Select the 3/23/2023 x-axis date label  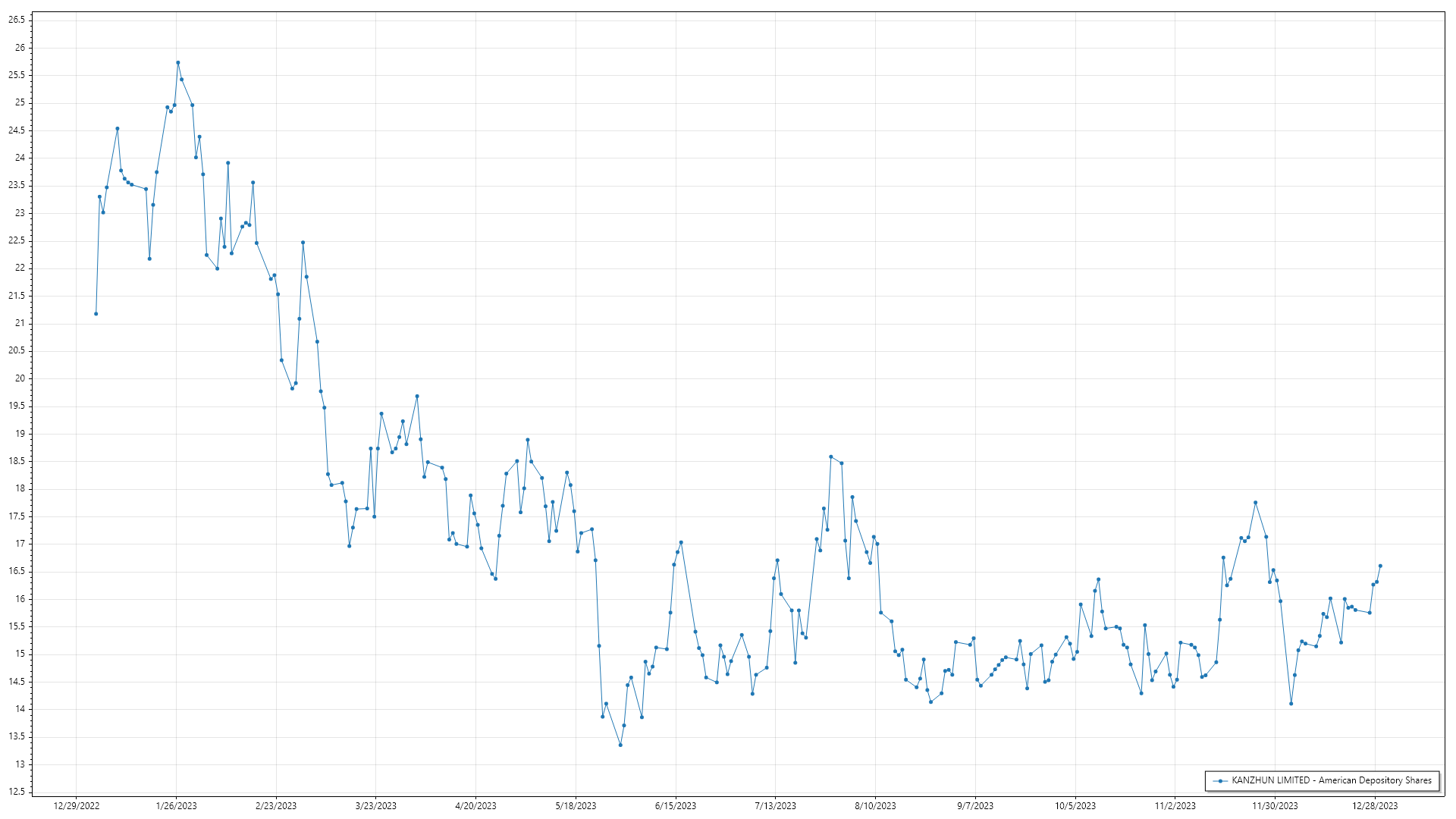pos(376,806)
